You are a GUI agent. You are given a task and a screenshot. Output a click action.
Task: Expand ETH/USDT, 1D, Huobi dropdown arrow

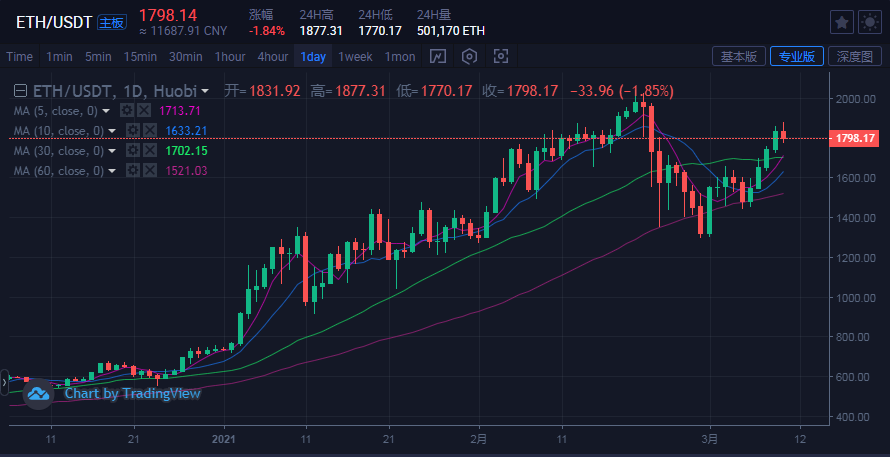tap(205, 91)
